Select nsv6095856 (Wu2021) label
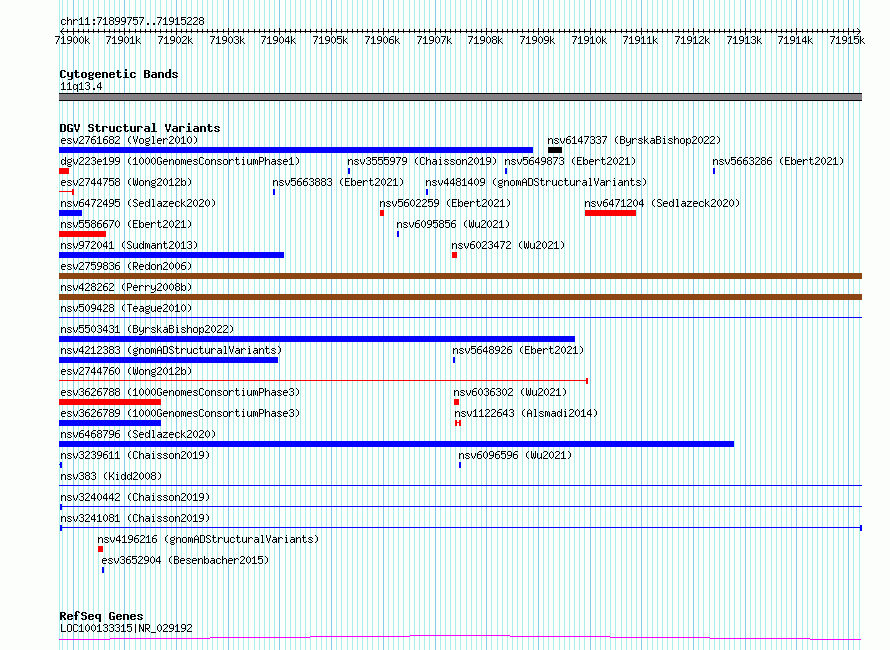The image size is (890, 650). tap(454, 224)
